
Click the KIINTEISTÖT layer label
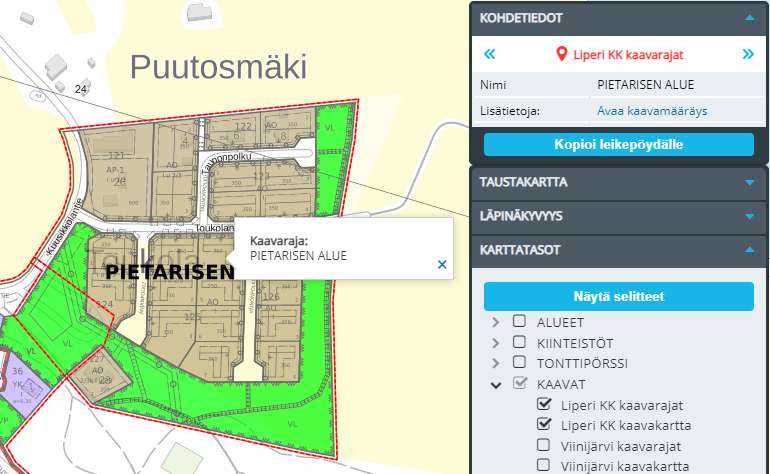tap(575, 343)
